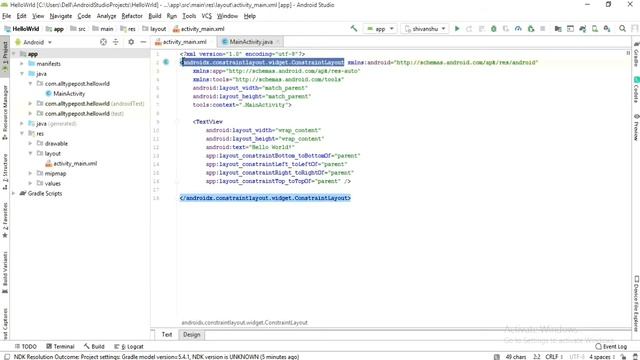This screenshot has width=640, height=360.
Task: Click the 4 spaces indent setting
Action: 602,357
